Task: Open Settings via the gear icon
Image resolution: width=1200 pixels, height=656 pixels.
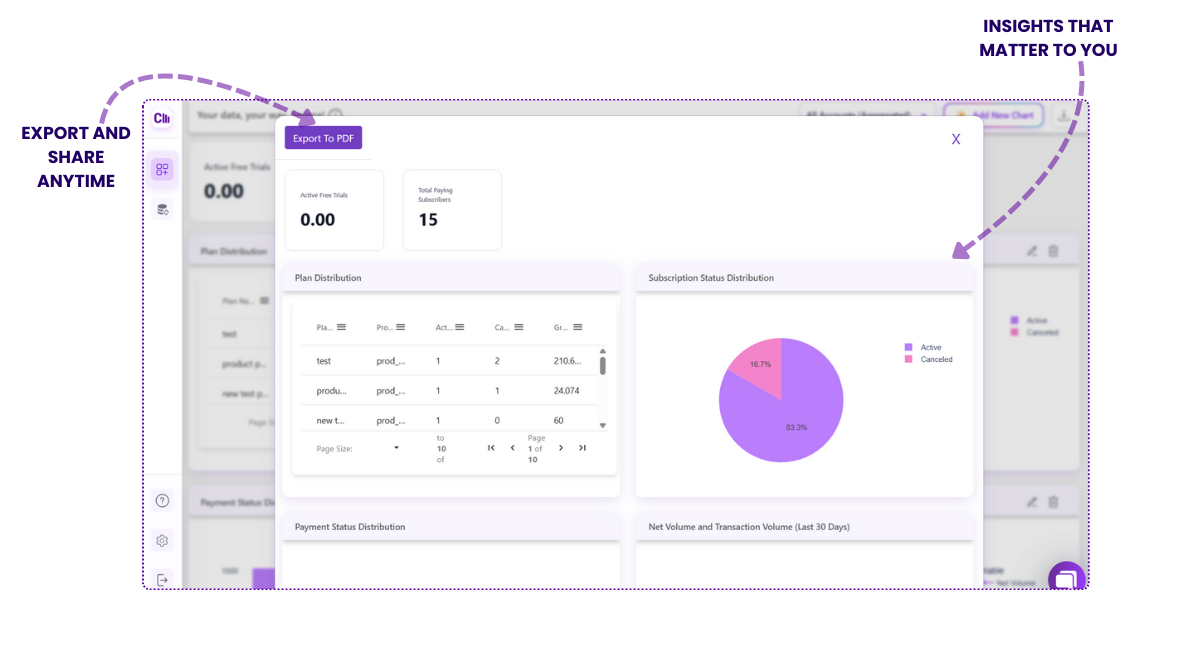Action: click(x=162, y=540)
